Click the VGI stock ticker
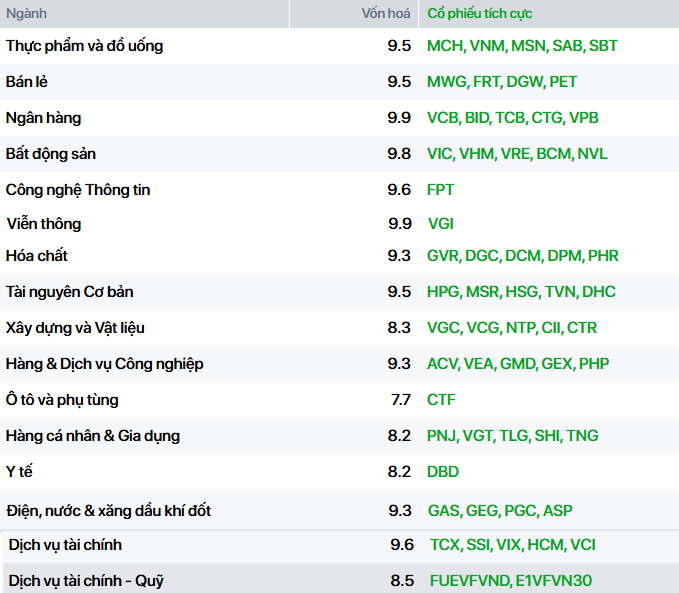This screenshot has width=679, height=593. point(441,224)
